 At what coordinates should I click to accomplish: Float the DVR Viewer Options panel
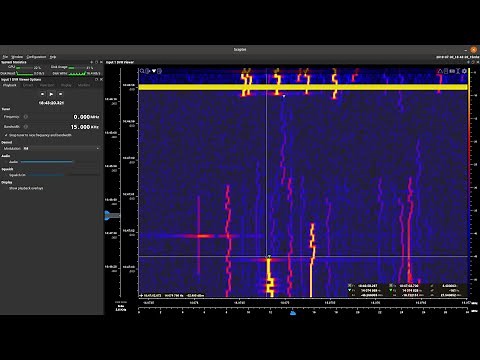coord(97,80)
